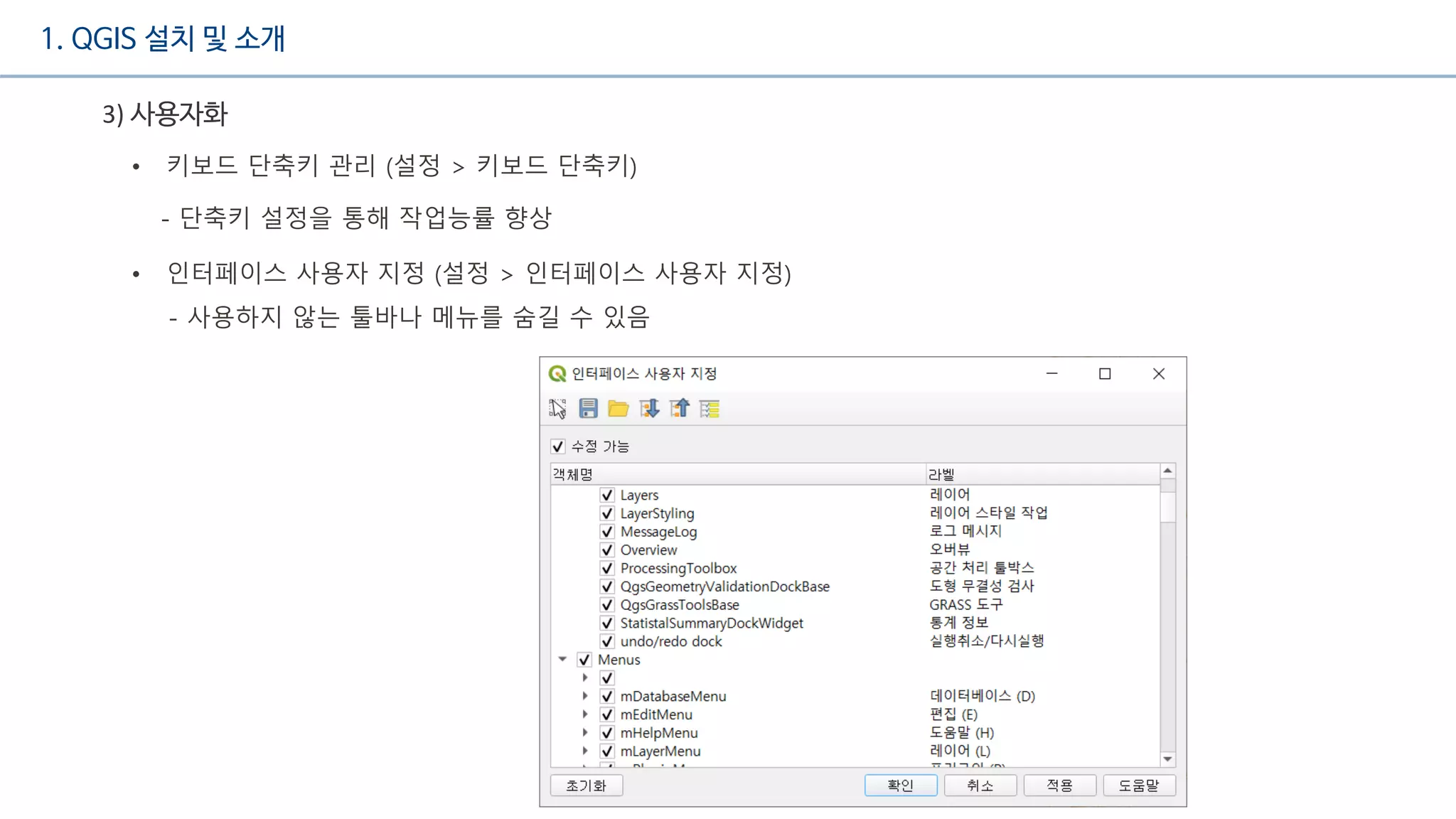Uncheck the mDatabaseMenu checkbox

[x=607, y=696]
